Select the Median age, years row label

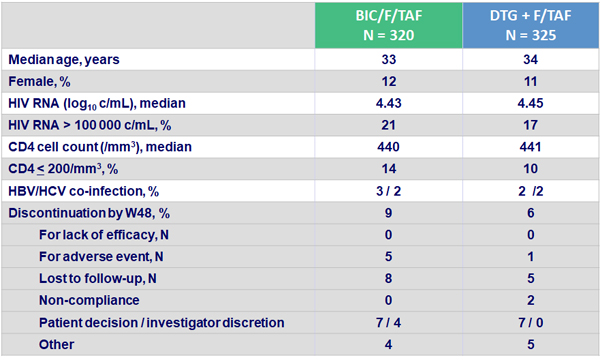[x=64, y=60]
